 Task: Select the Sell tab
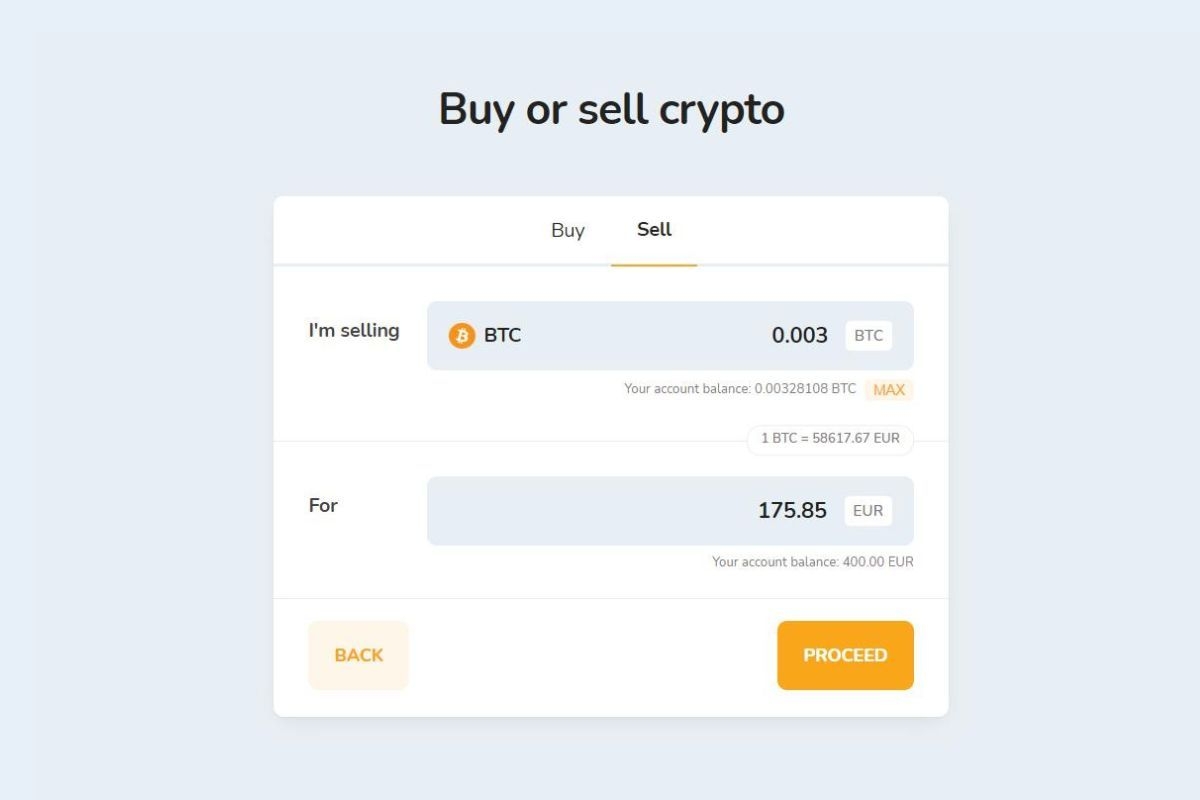[654, 230]
